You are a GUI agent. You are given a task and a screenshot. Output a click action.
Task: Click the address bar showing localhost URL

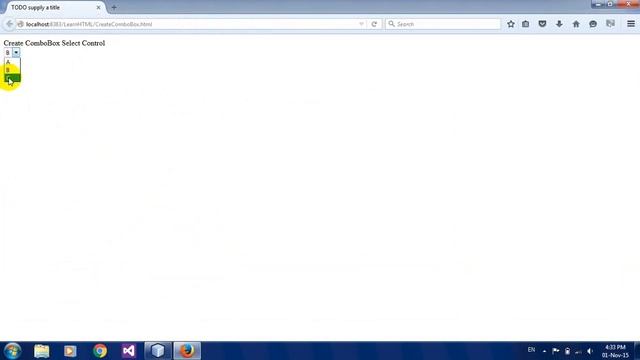[x=191, y=24]
